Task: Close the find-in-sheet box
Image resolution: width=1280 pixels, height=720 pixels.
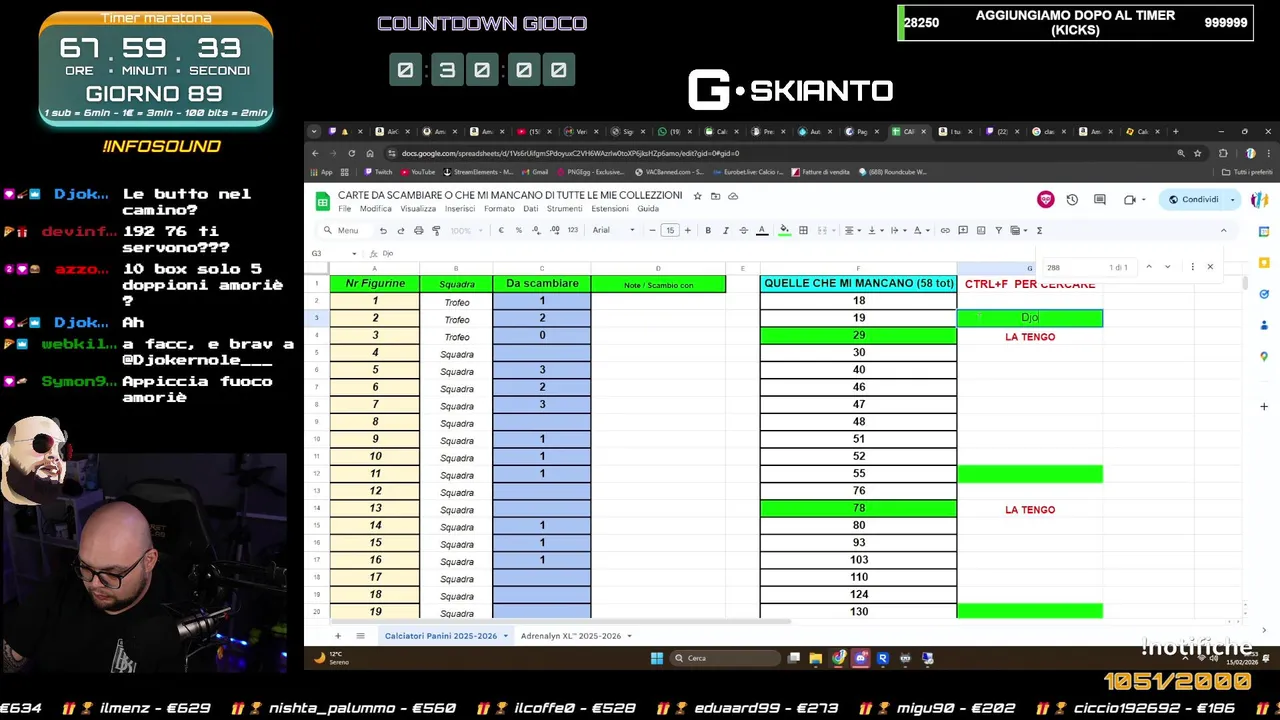Action: [1210, 267]
